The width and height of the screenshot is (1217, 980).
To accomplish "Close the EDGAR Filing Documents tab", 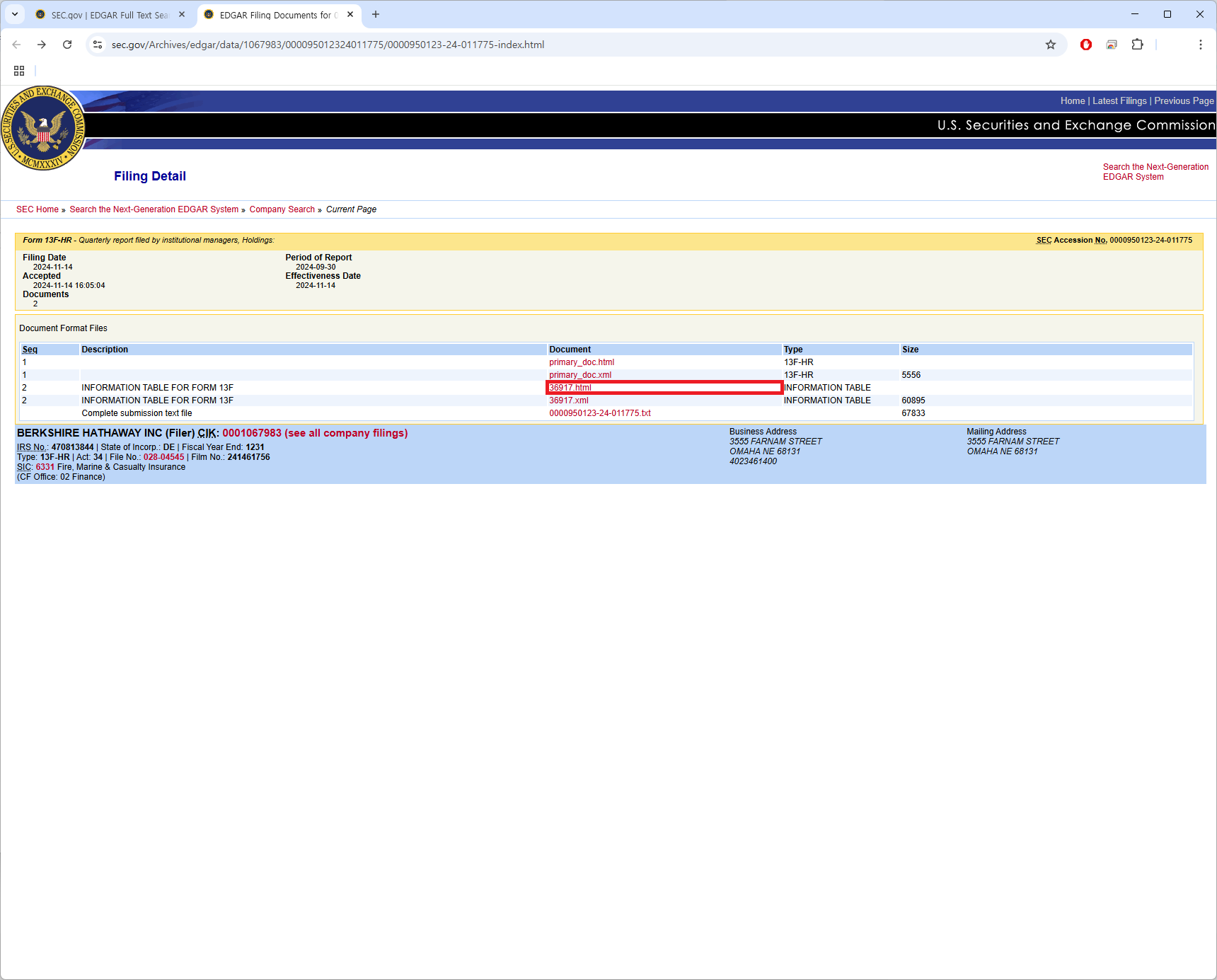I will tap(350, 14).
